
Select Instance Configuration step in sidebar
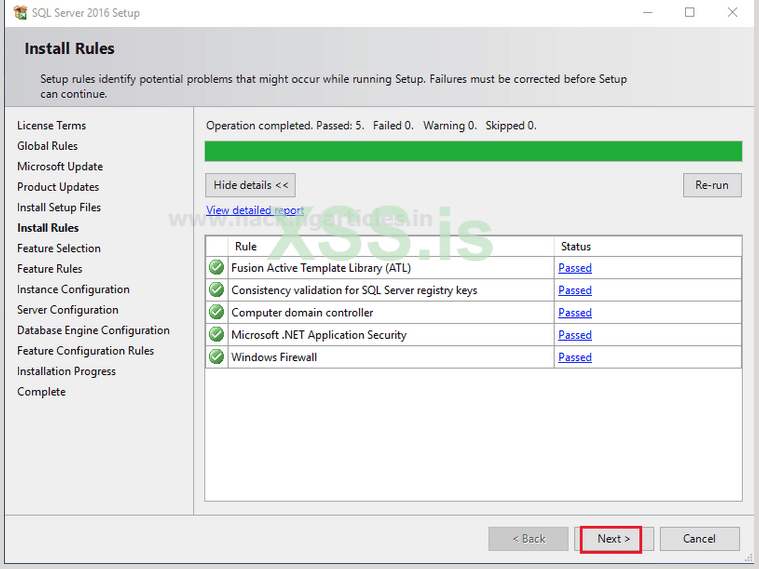point(73,289)
